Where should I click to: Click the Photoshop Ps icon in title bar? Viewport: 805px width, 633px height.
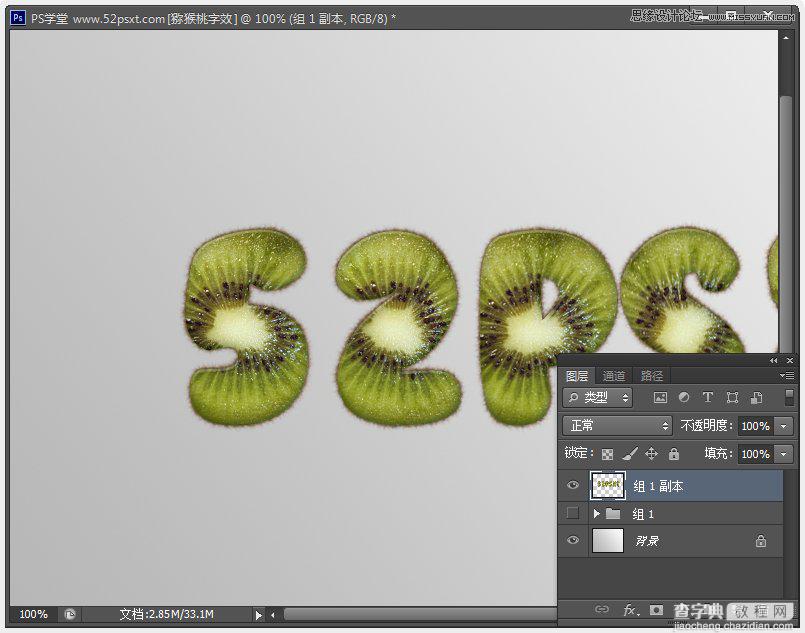18,18
